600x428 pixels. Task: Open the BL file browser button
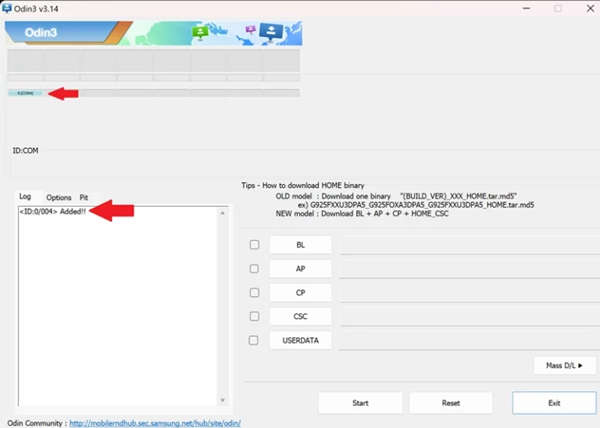[300, 245]
